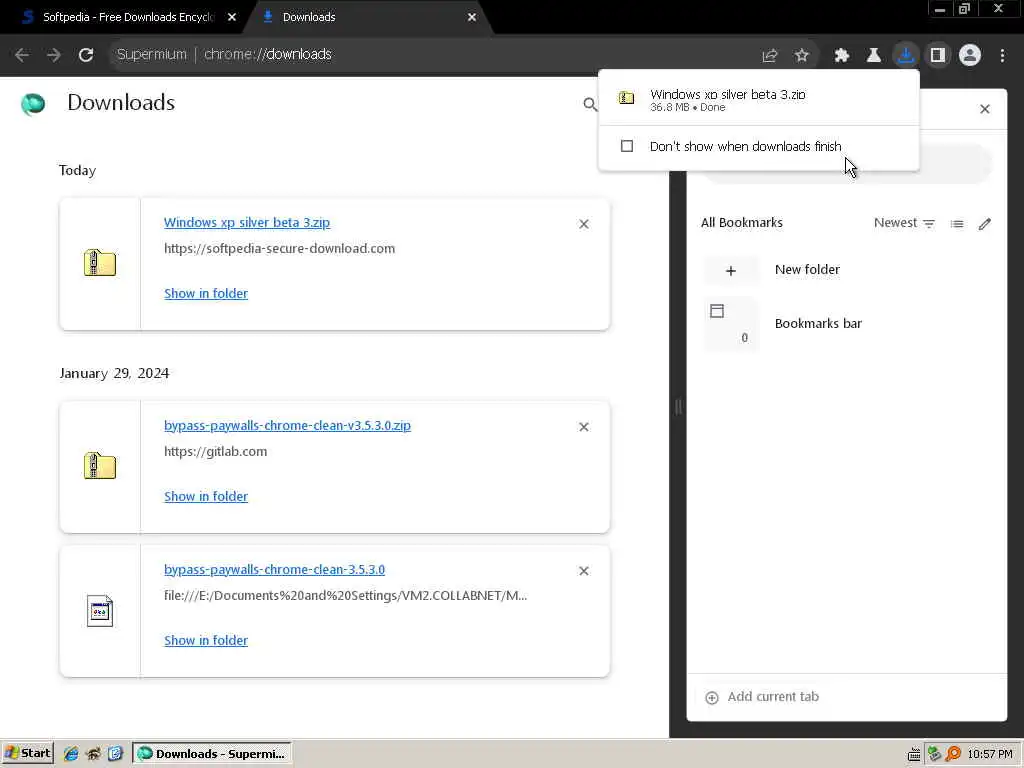Click the 10:57 PM clock
The height and width of the screenshot is (768, 1024).
pyautogui.click(x=990, y=754)
